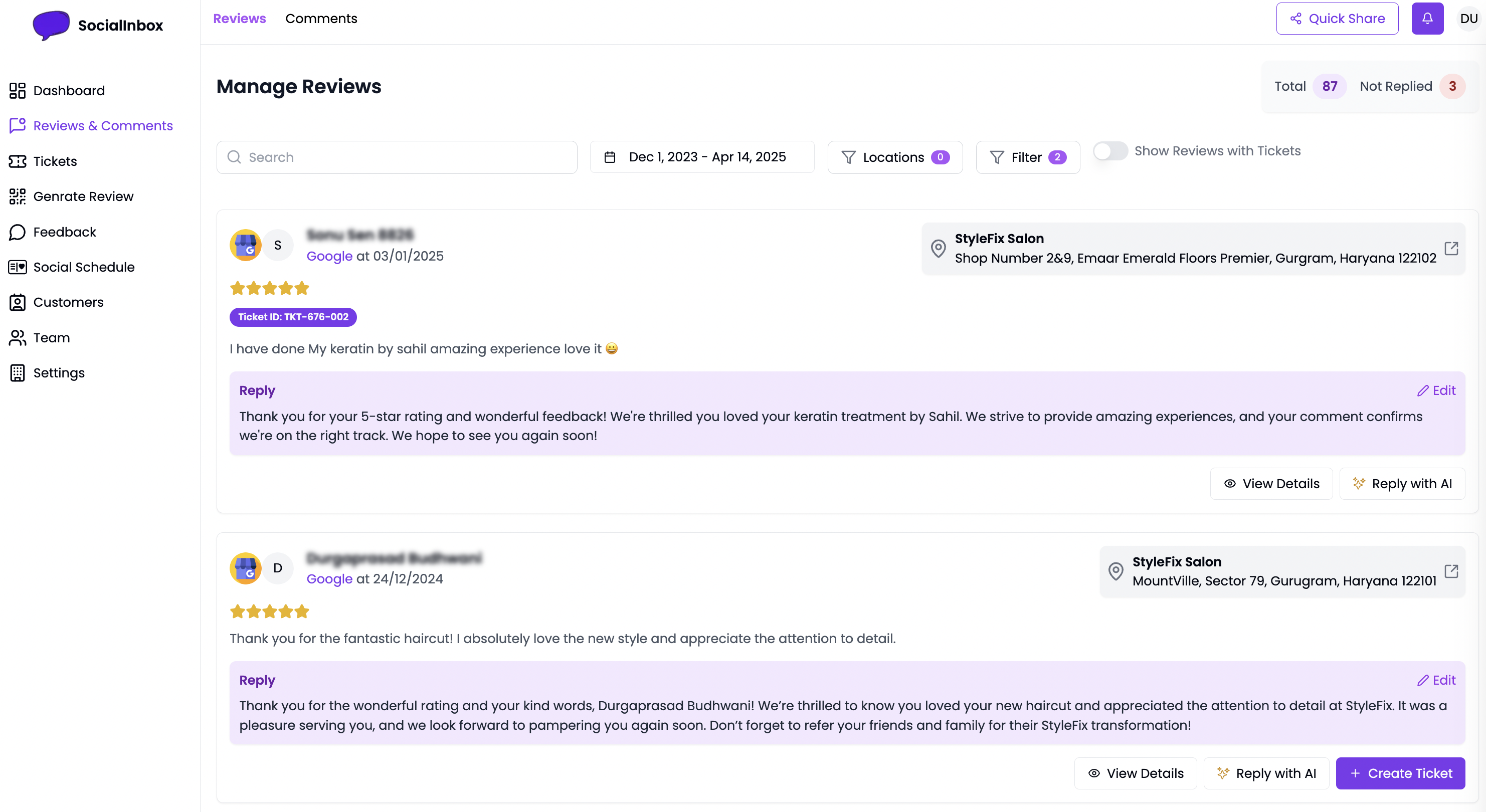Image resolution: width=1486 pixels, height=812 pixels.
Task: Open the Locations filter dropdown
Action: [x=894, y=157]
